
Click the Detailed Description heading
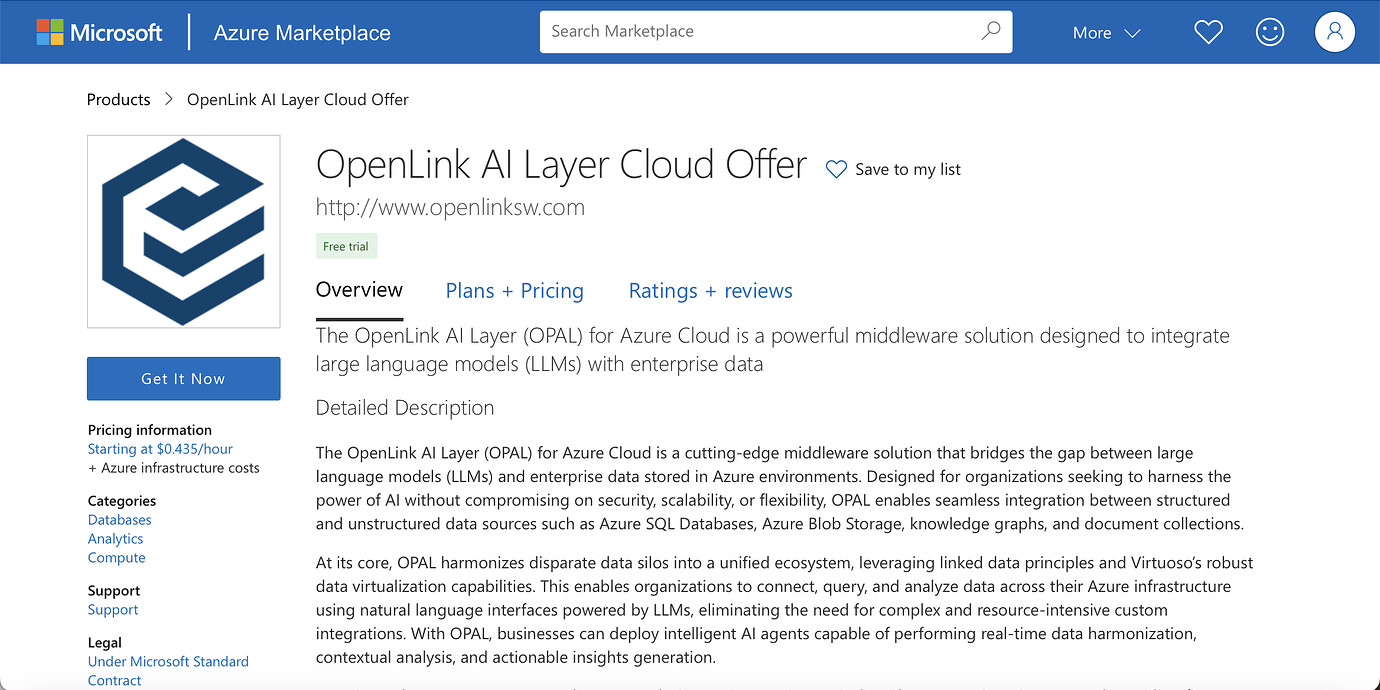click(405, 408)
